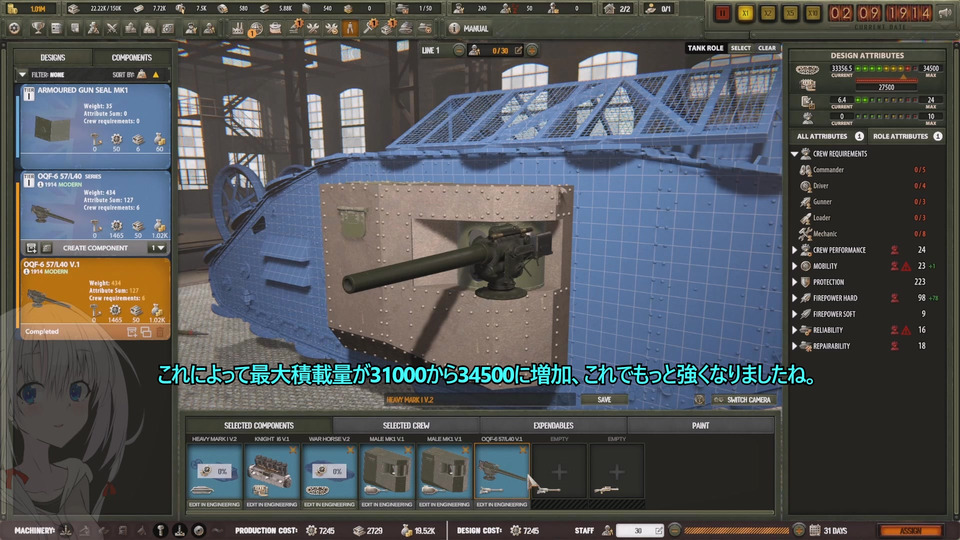Expand Mobility attribute group
960x540 pixels.
(x=795, y=266)
